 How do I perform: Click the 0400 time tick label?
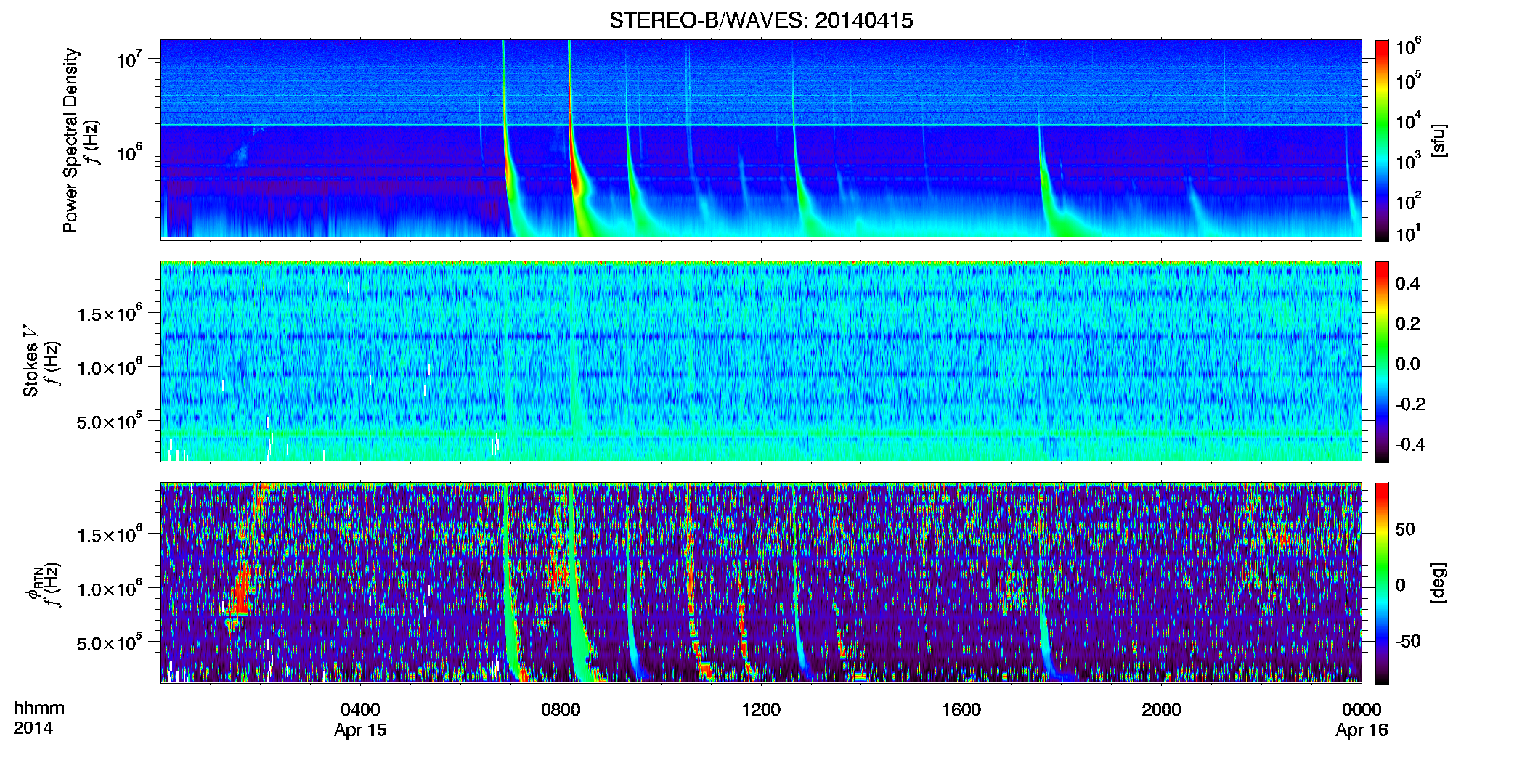pos(360,709)
